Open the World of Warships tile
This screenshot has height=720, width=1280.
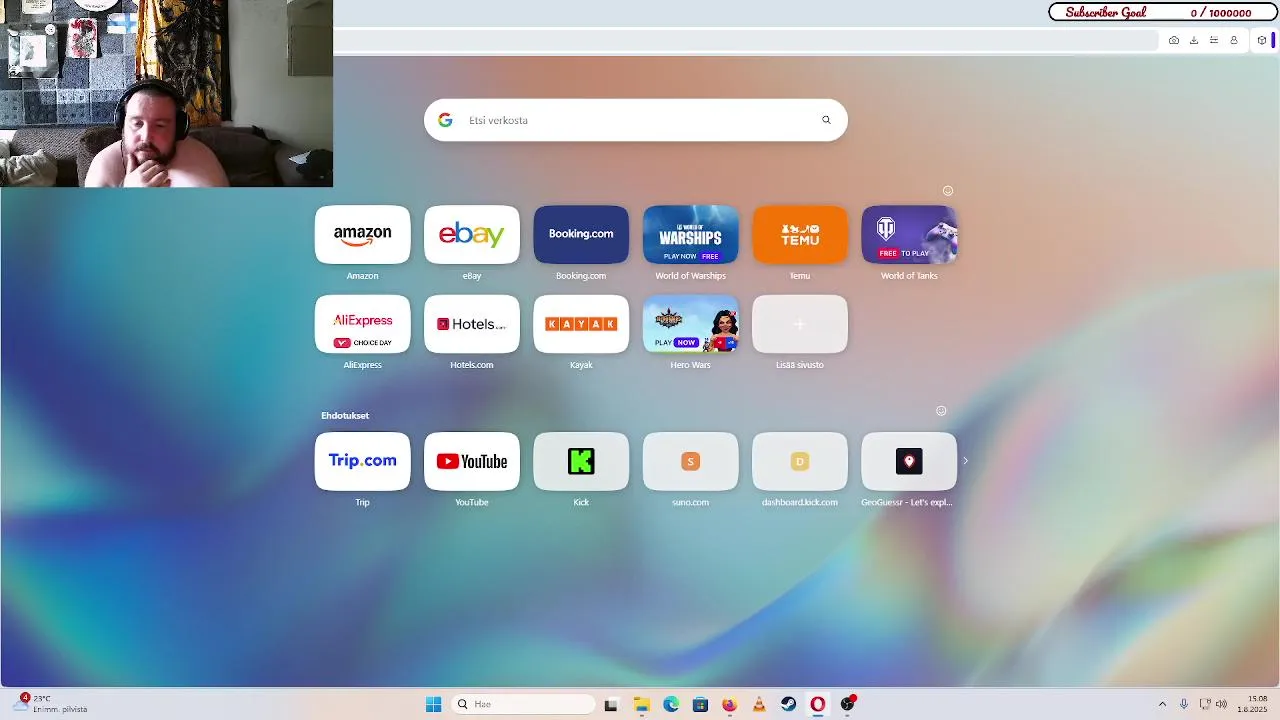(x=690, y=235)
